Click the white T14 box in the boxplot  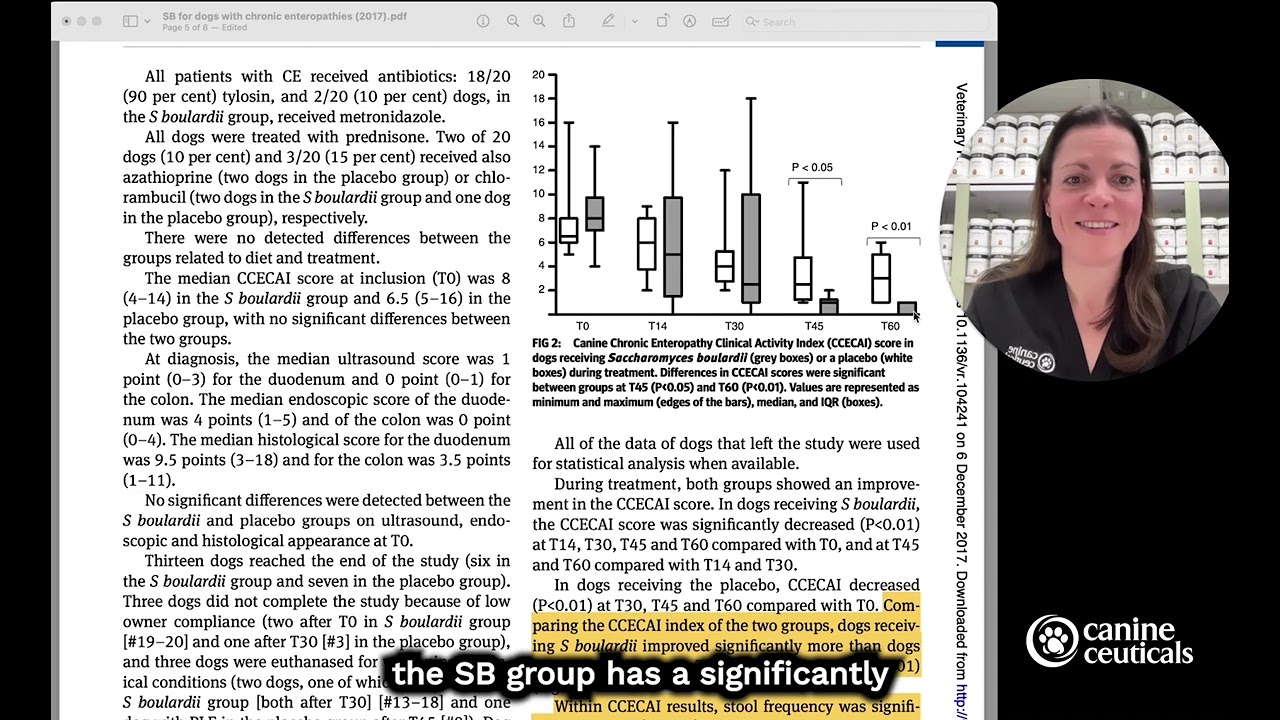point(646,244)
